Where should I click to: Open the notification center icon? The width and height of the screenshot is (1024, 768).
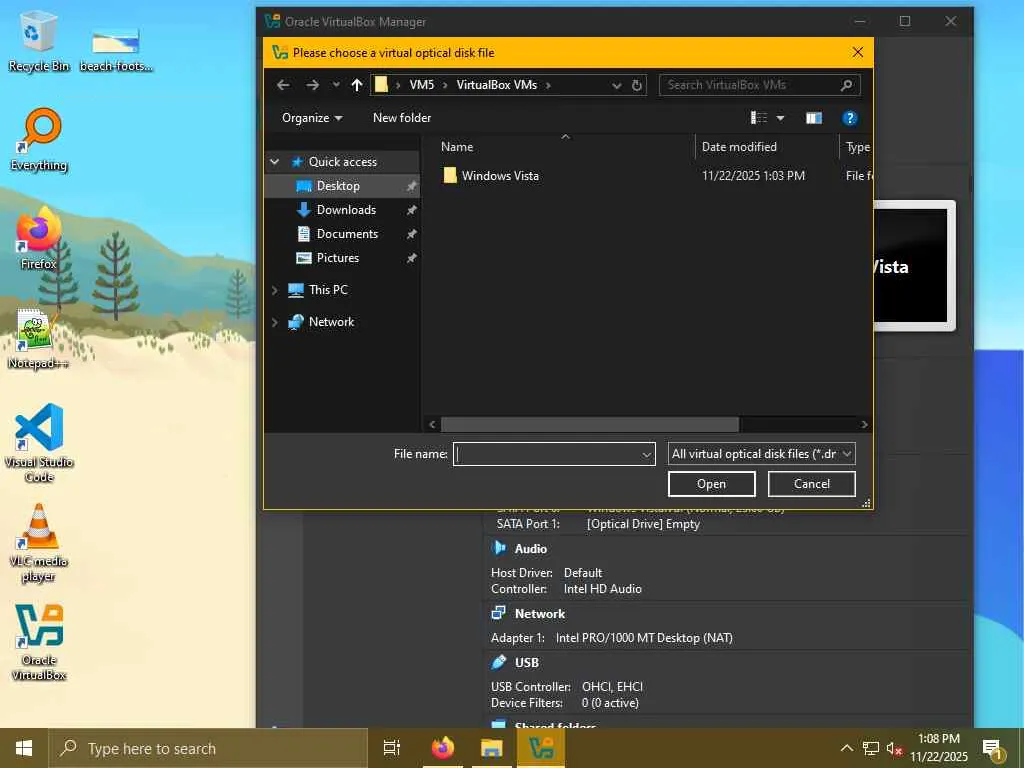pyautogui.click(x=992, y=748)
